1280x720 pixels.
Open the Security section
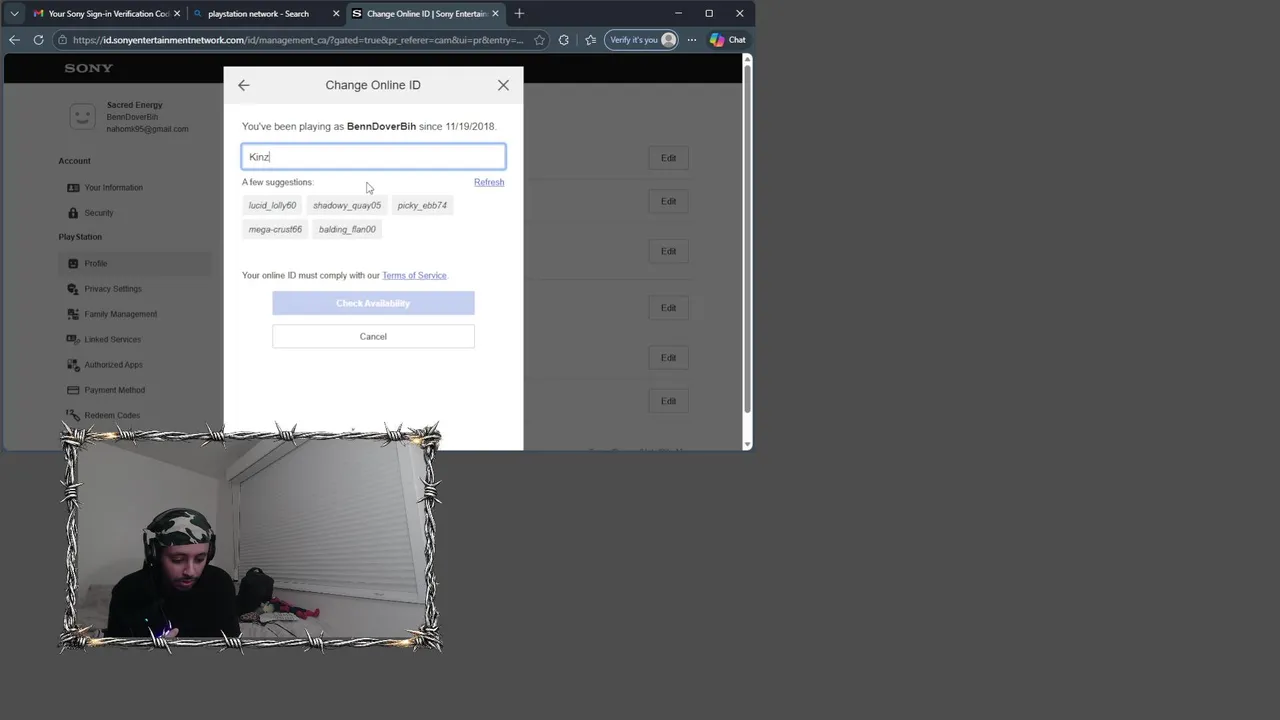point(99,213)
